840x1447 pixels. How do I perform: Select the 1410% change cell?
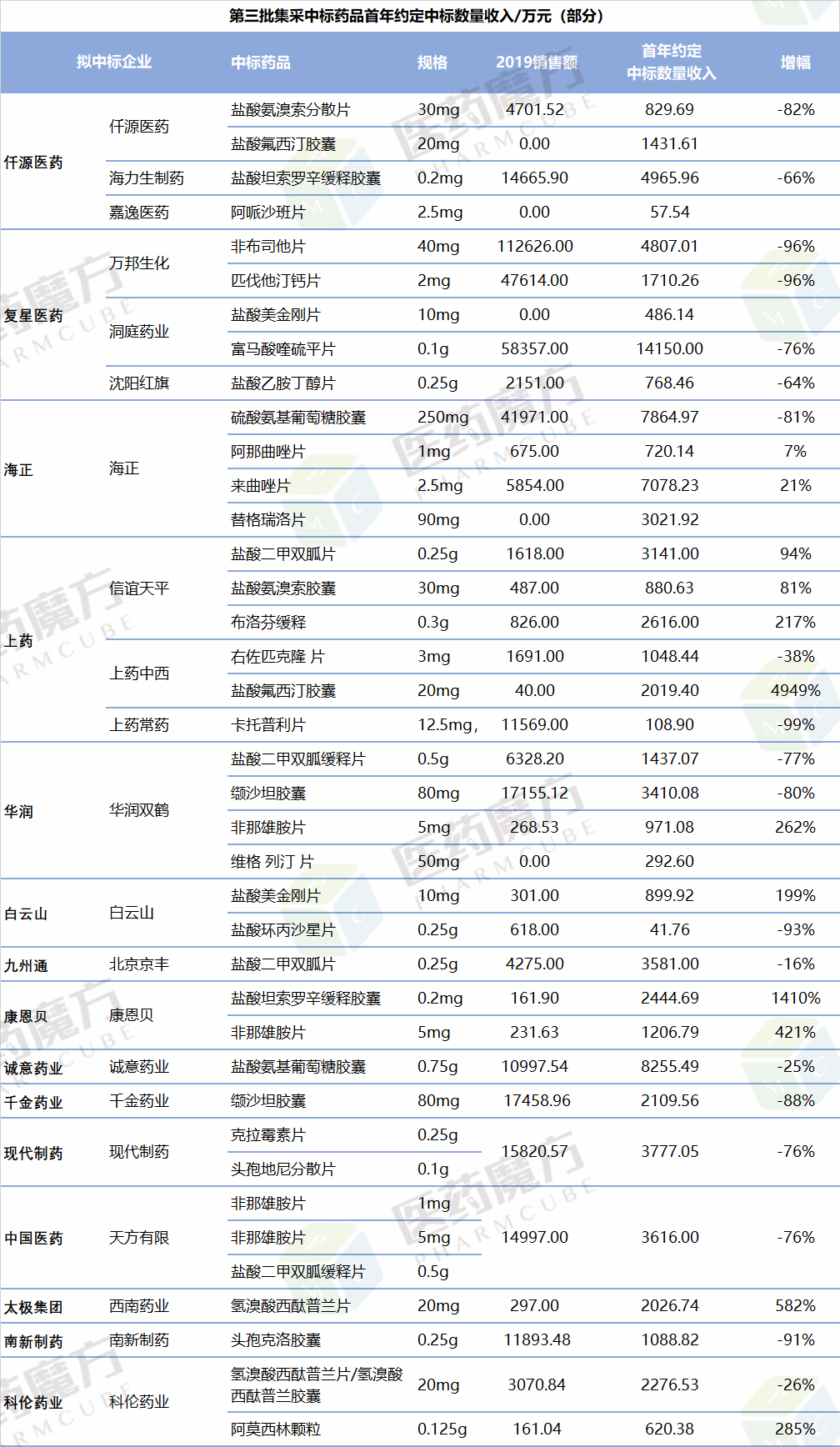796,999
